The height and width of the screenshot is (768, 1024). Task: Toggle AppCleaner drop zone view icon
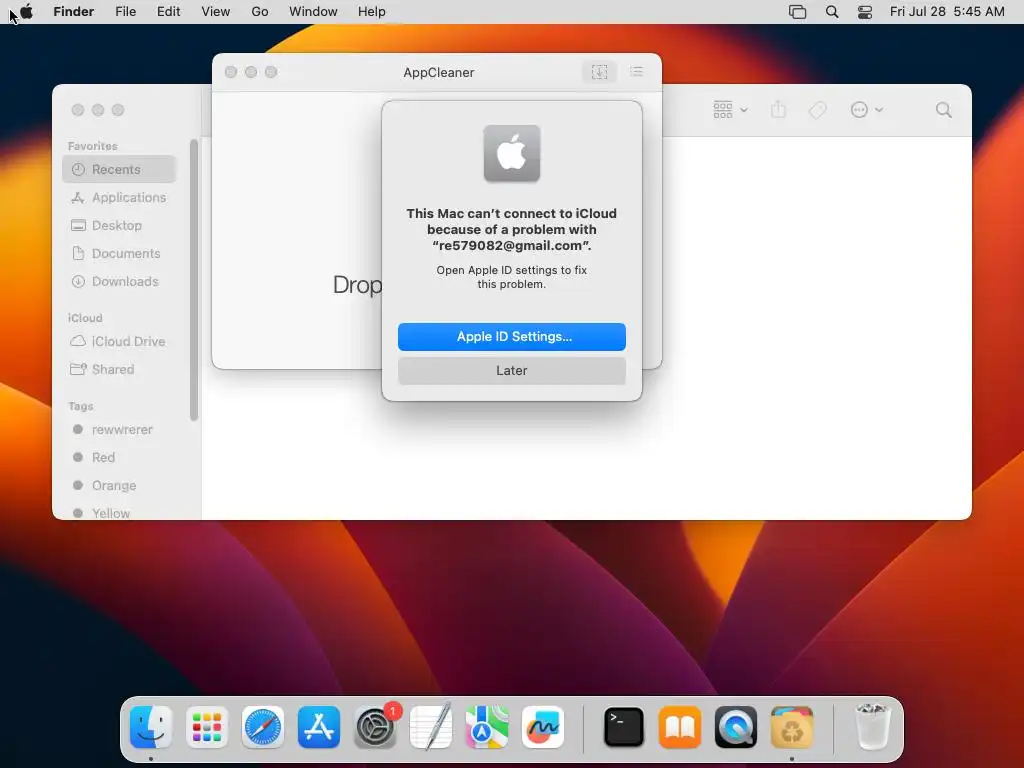click(x=600, y=72)
